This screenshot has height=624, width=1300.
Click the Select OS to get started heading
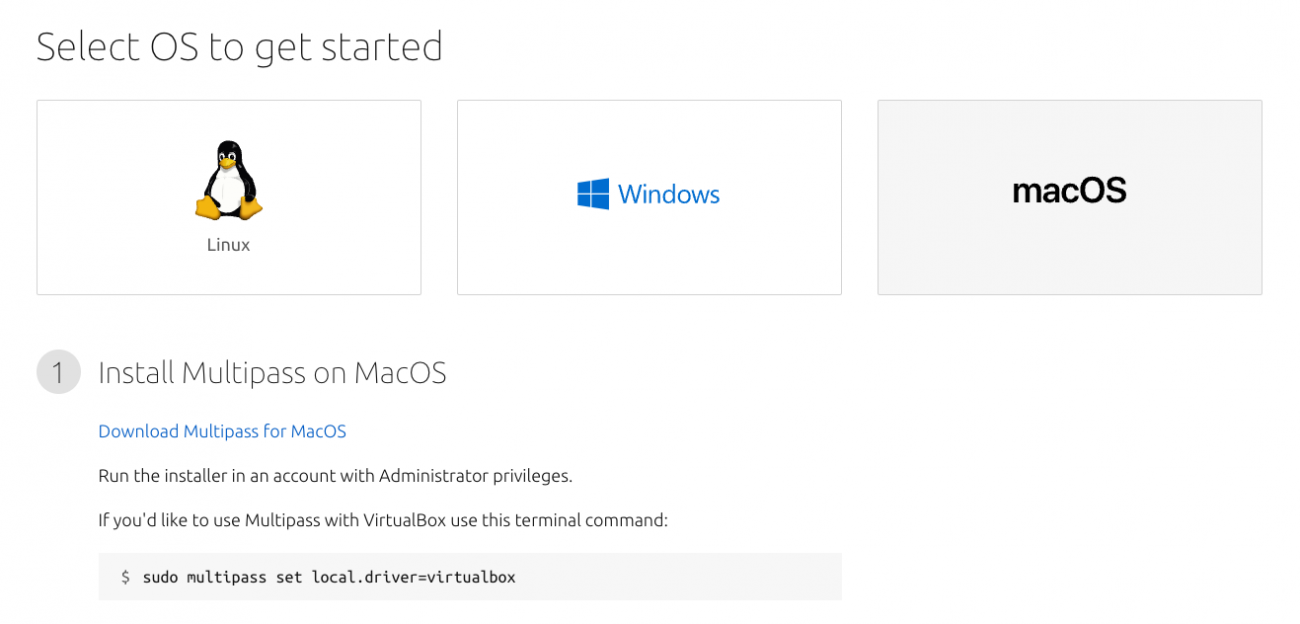pos(240,46)
